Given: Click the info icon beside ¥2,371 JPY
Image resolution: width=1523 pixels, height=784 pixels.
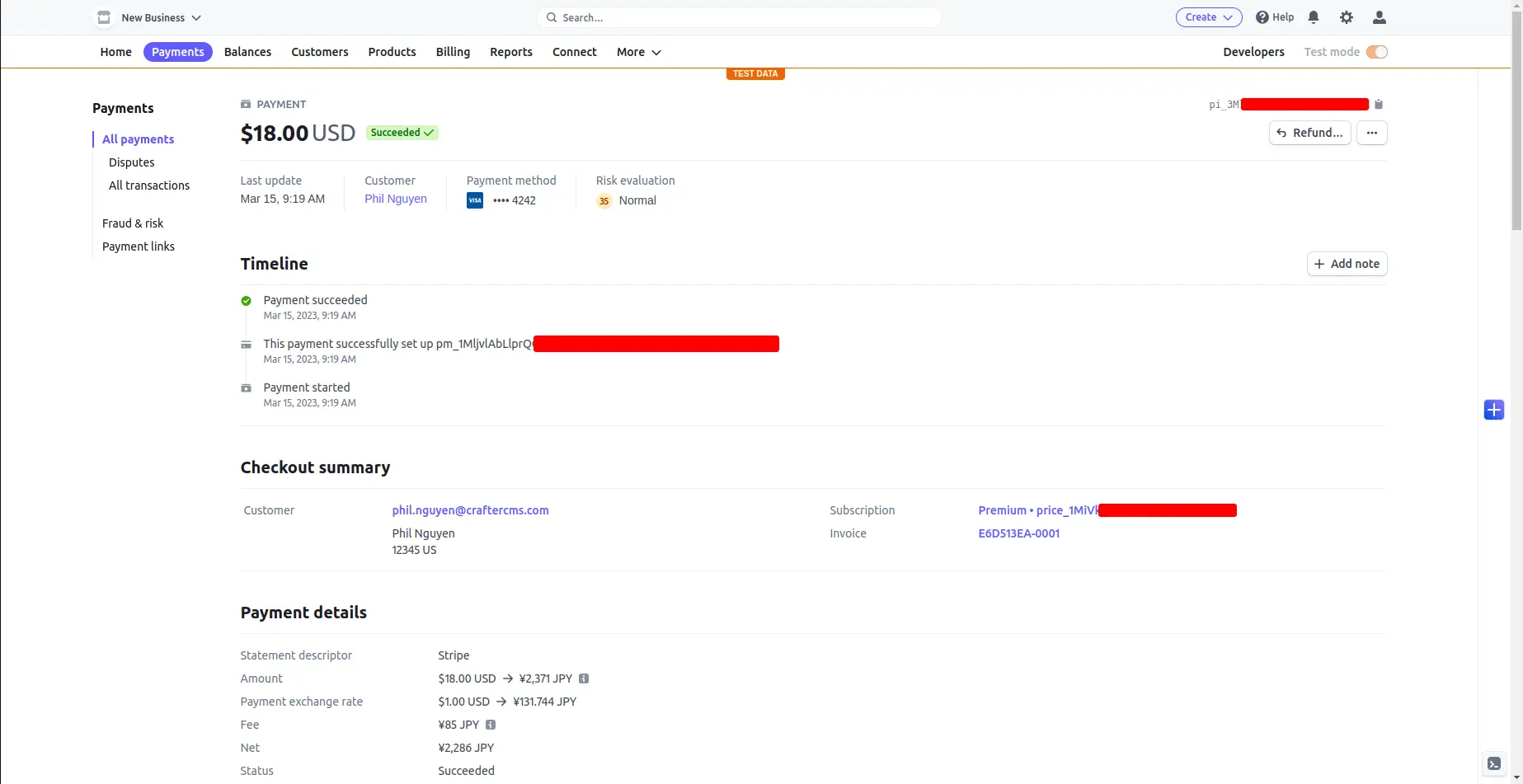Looking at the screenshot, I should pos(584,678).
